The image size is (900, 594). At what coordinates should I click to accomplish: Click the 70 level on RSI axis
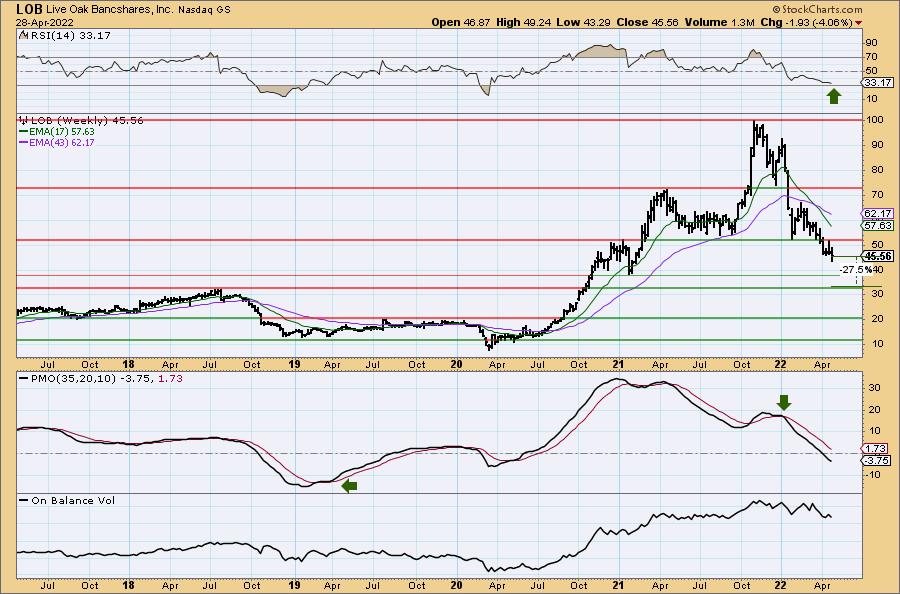pyautogui.click(x=872, y=57)
